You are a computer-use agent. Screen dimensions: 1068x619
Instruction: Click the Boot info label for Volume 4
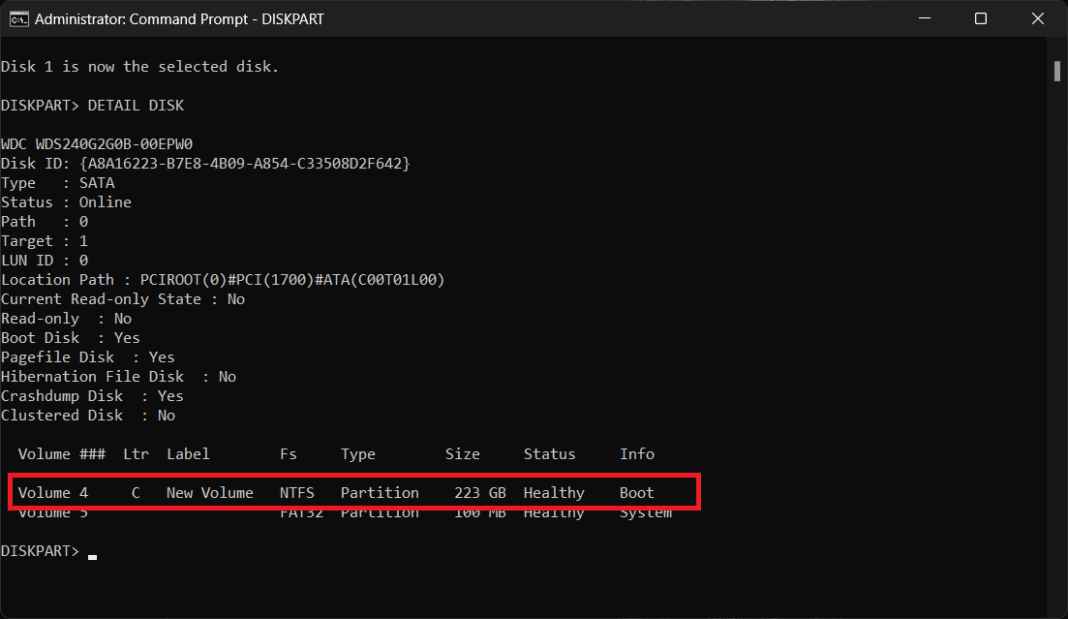coord(636,492)
